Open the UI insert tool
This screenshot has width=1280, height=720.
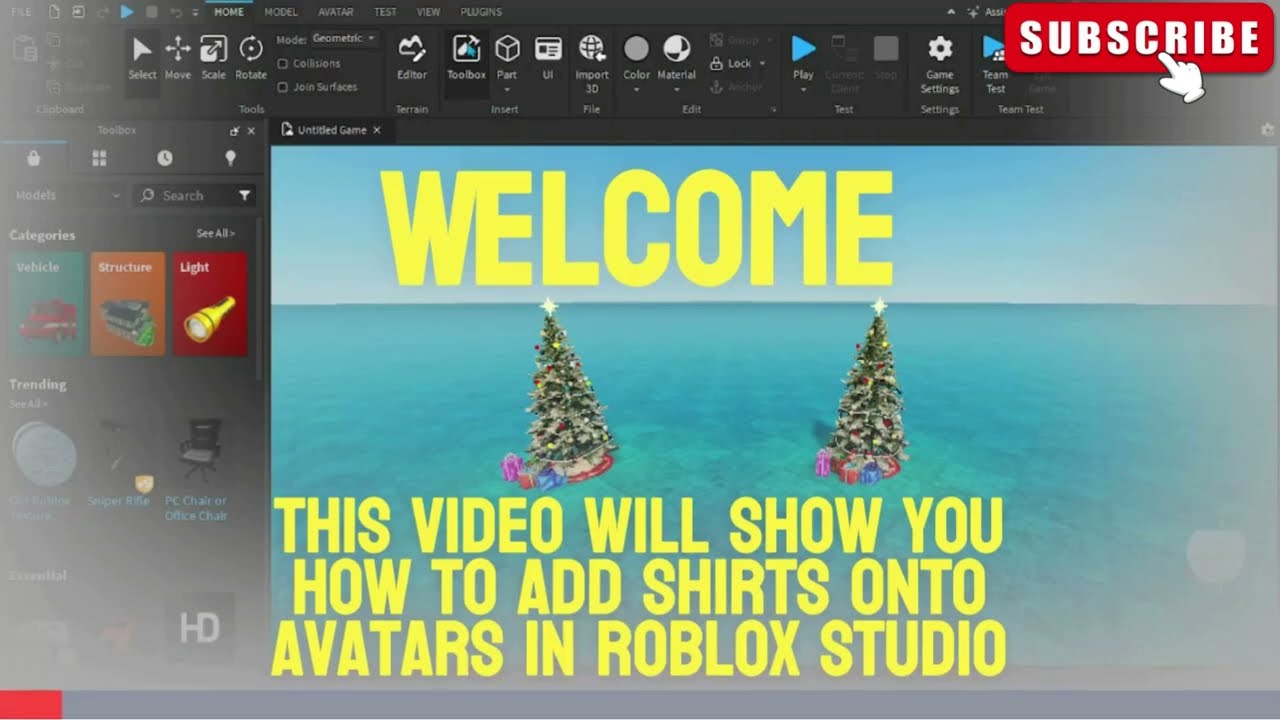(548, 58)
